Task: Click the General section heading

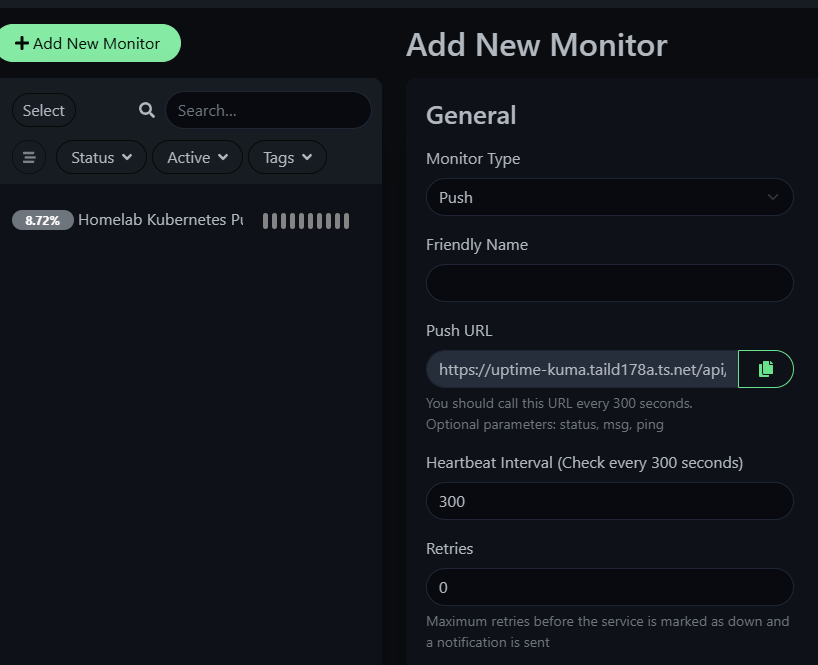Action: point(471,115)
